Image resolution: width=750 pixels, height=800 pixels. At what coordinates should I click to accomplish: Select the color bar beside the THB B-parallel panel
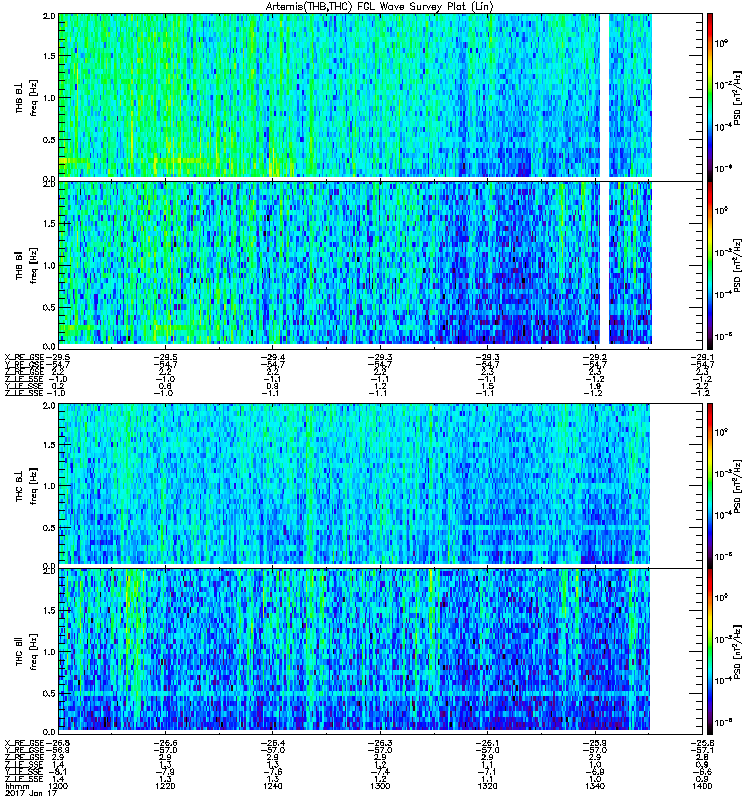point(710,265)
